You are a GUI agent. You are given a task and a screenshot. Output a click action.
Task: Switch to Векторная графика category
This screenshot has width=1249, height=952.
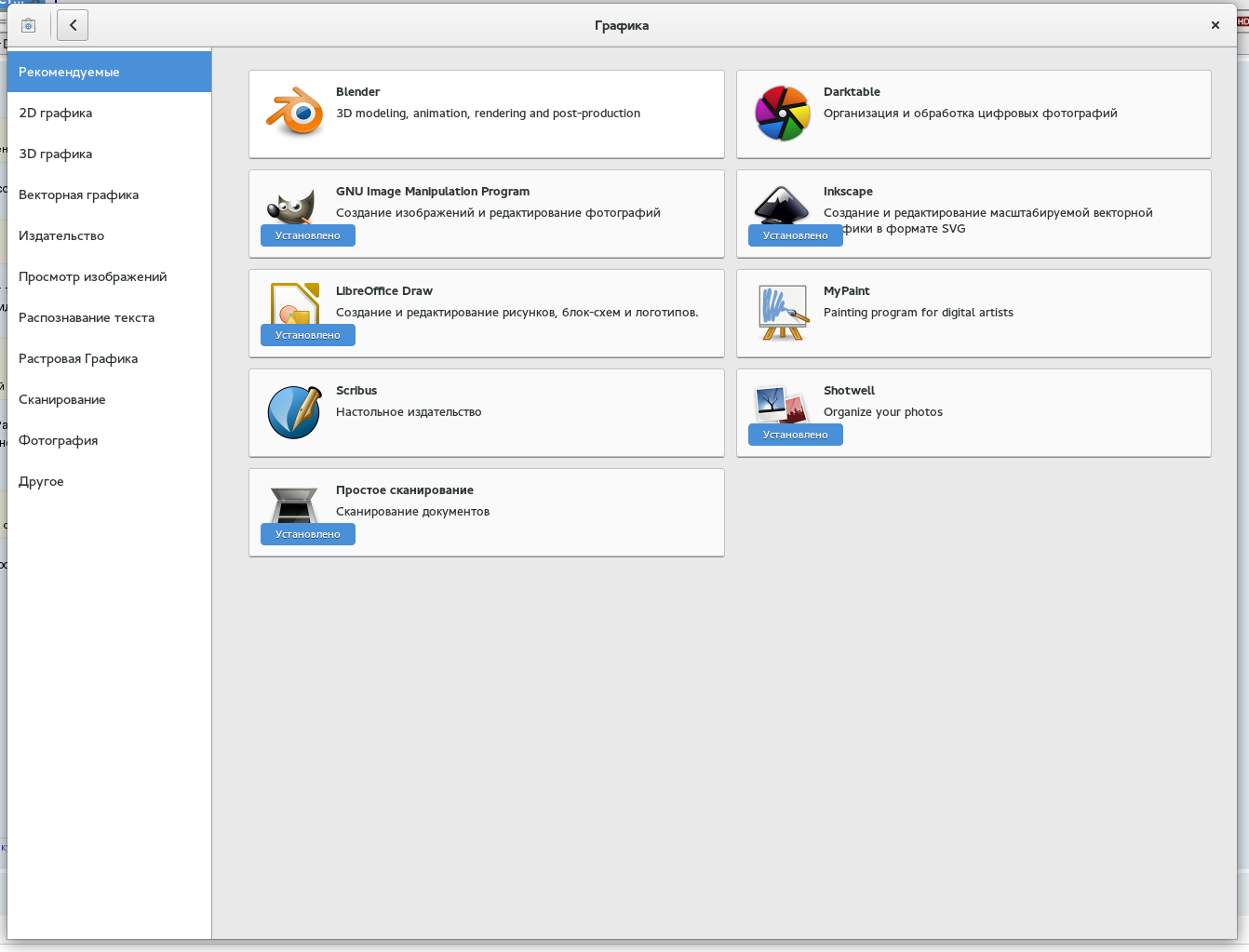coord(109,194)
